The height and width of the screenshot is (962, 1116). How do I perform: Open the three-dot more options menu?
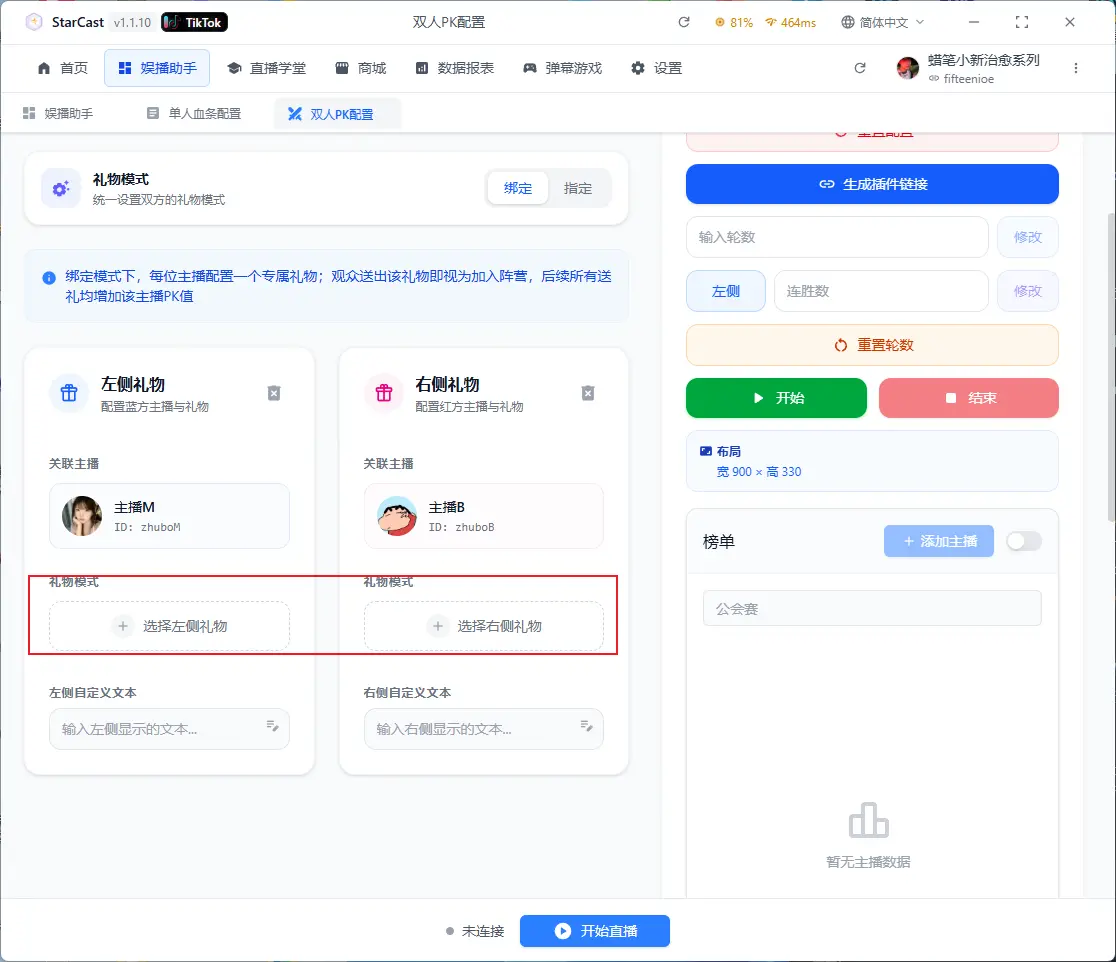pyautogui.click(x=1076, y=68)
